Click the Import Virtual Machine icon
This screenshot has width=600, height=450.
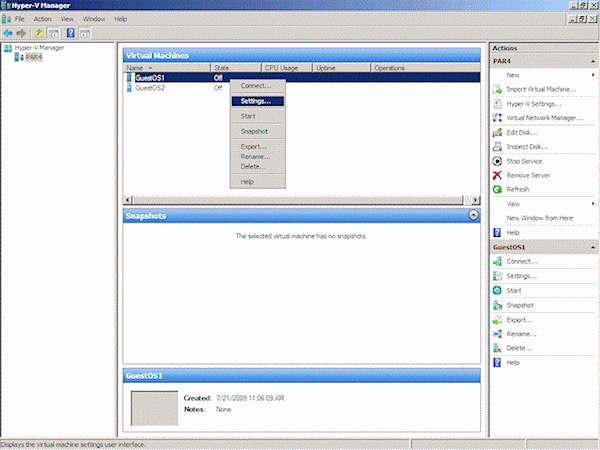[497, 90]
